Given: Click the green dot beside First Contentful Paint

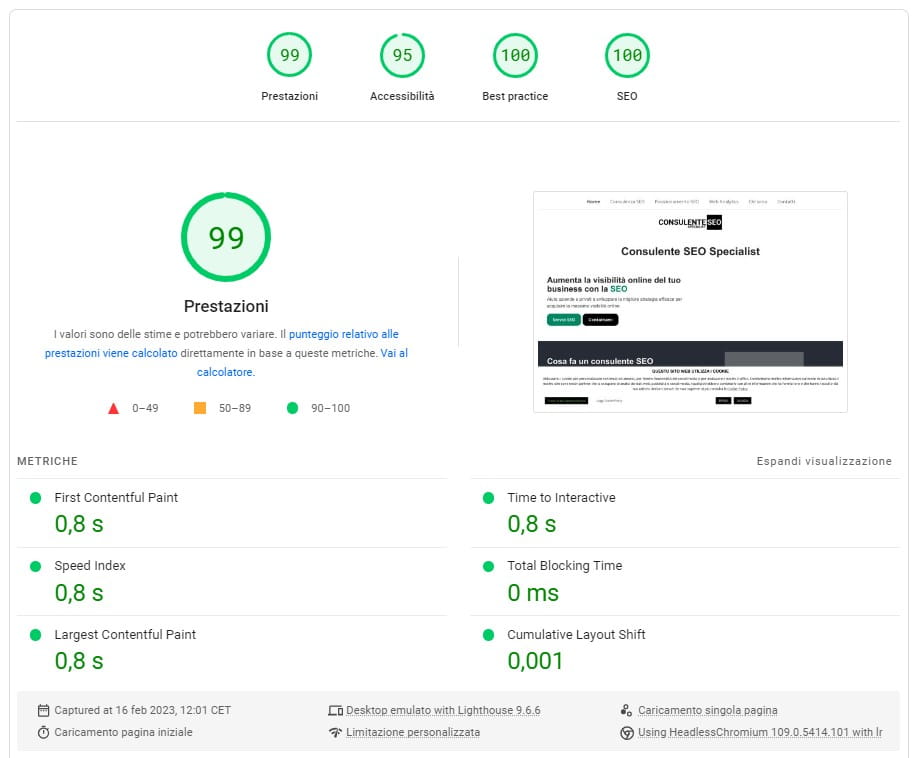Looking at the screenshot, I should coord(35,498).
